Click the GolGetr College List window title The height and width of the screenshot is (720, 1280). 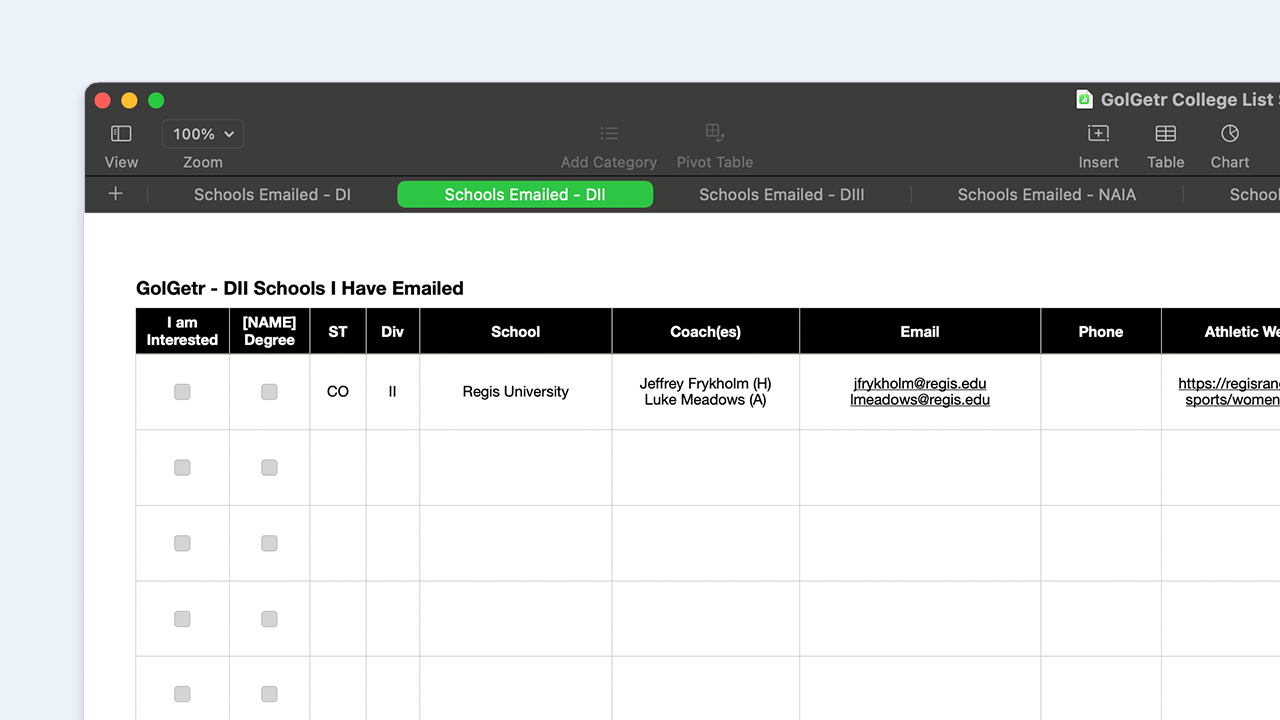click(x=1190, y=100)
